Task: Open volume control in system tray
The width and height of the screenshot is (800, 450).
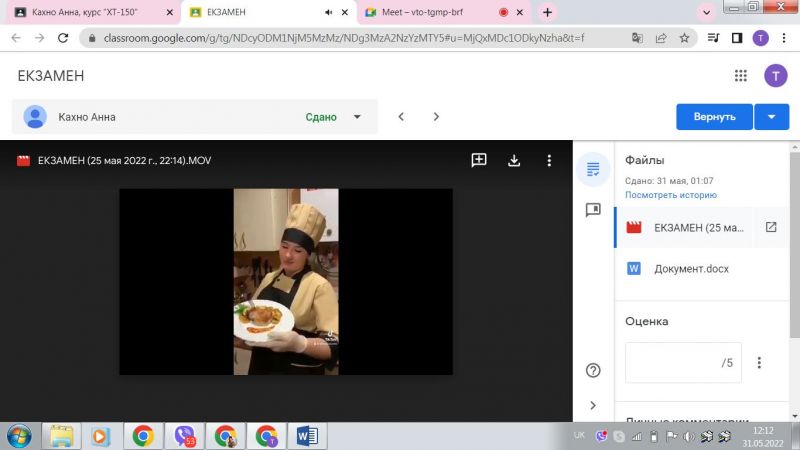Action: 688,436
